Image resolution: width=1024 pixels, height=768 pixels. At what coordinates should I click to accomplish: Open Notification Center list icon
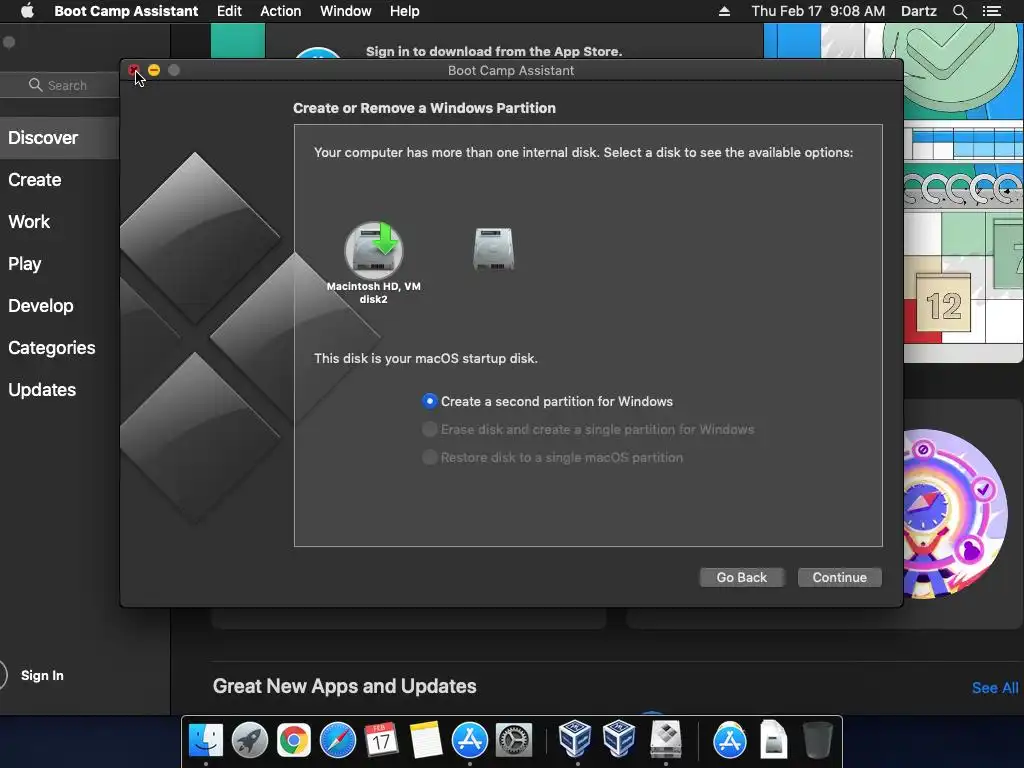click(991, 11)
